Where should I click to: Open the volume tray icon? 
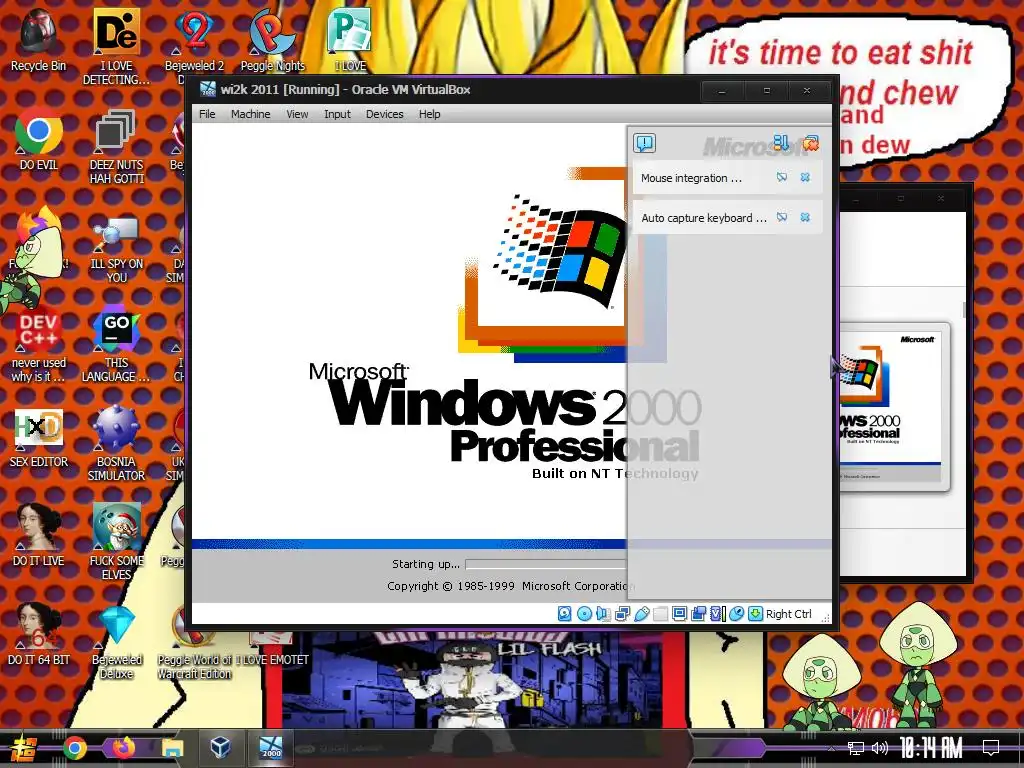(880, 748)
